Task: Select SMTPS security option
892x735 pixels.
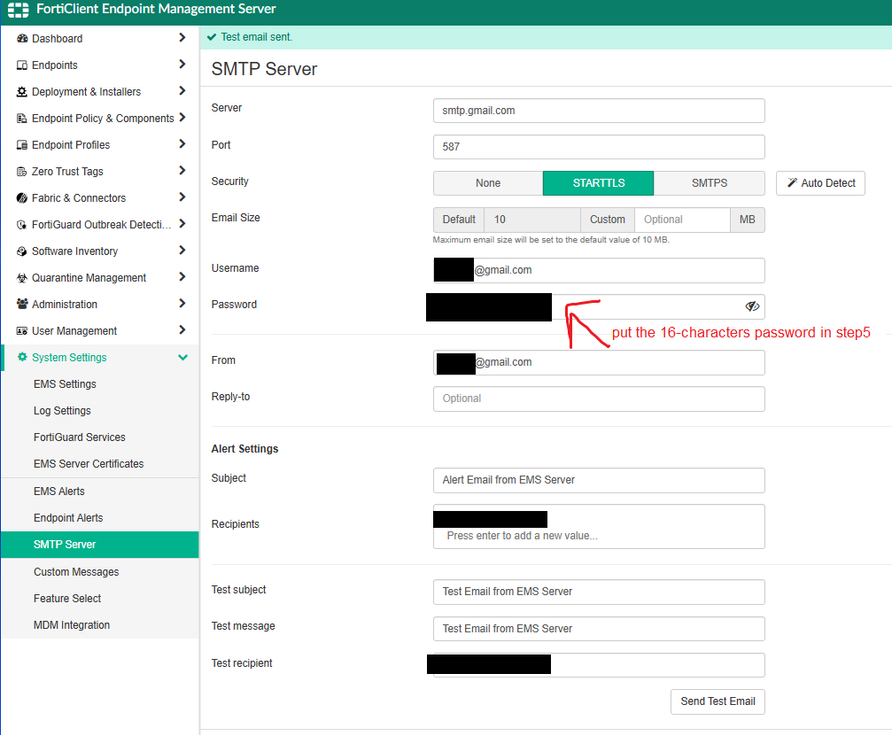Action: (709, 183)
